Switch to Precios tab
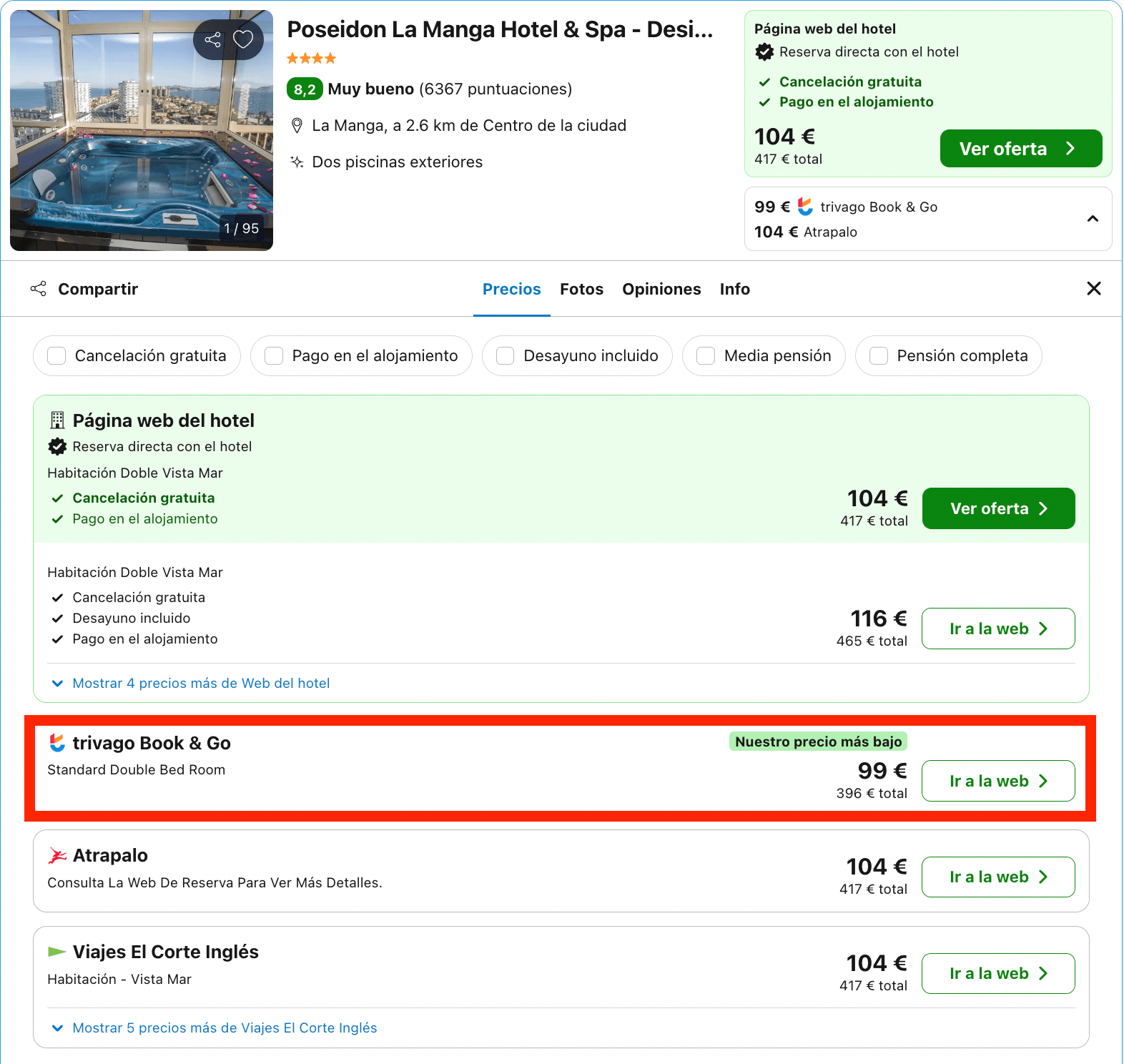Viewport: 1124px width, 1064px height. point(512,289)
